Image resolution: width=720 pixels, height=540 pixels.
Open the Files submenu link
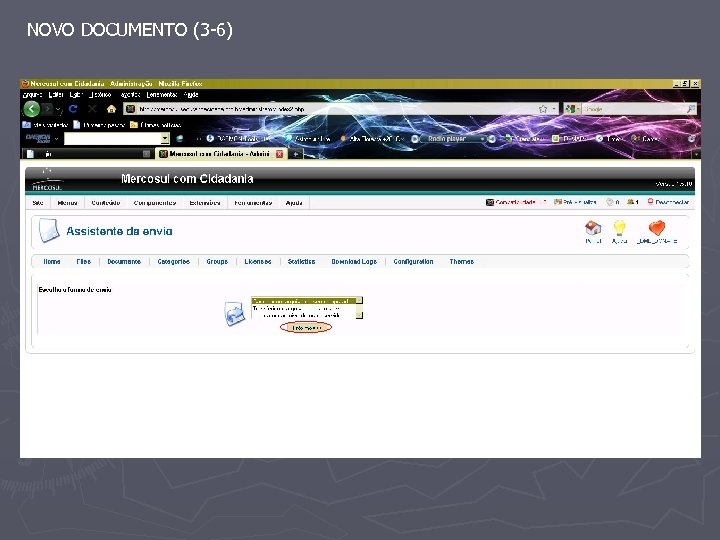pos(84,262)
